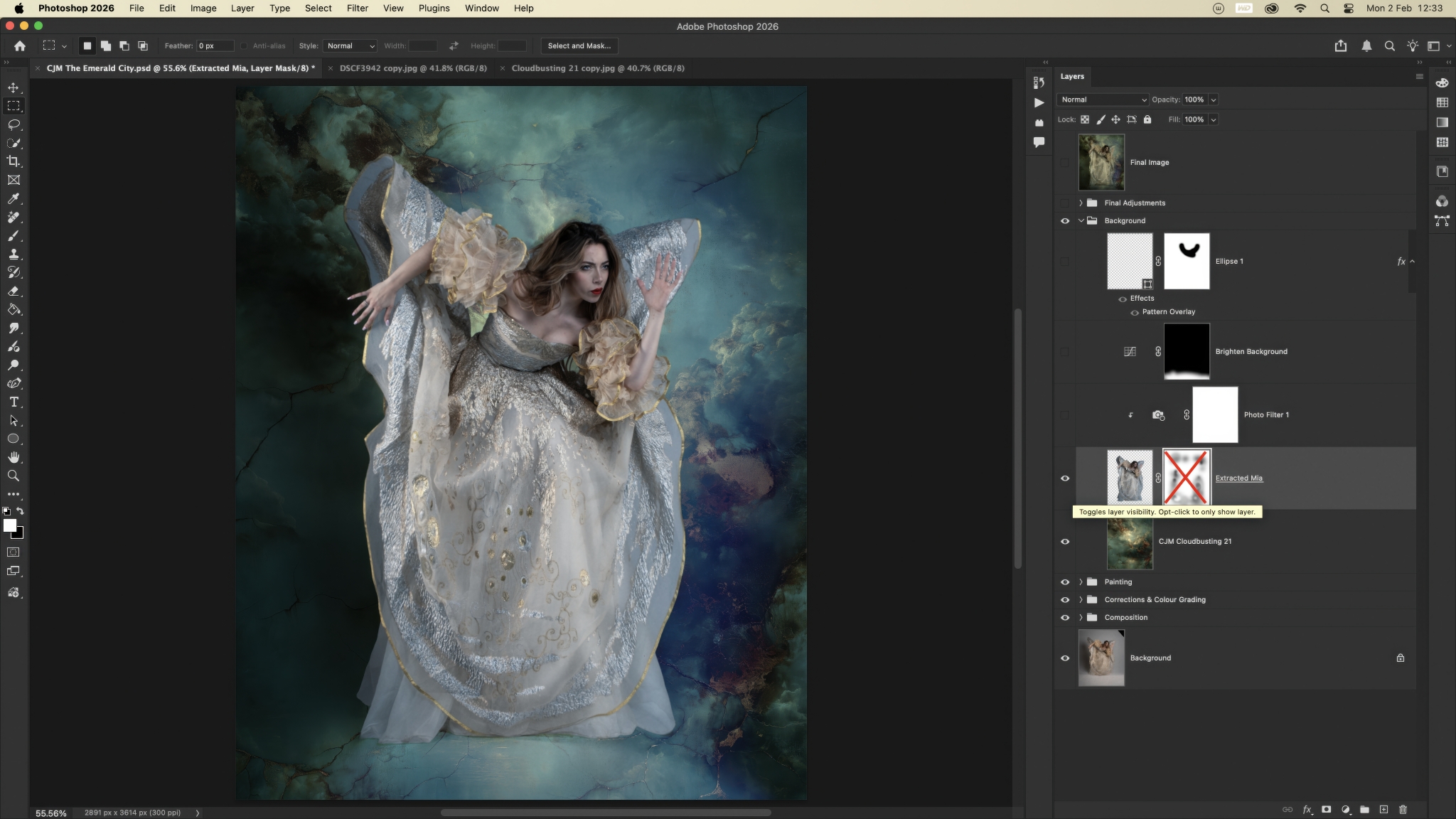This screenshot has height=819, width=1456.
Task: Open the Style dropdown in options bar
Action: click(x=350, y=45)
